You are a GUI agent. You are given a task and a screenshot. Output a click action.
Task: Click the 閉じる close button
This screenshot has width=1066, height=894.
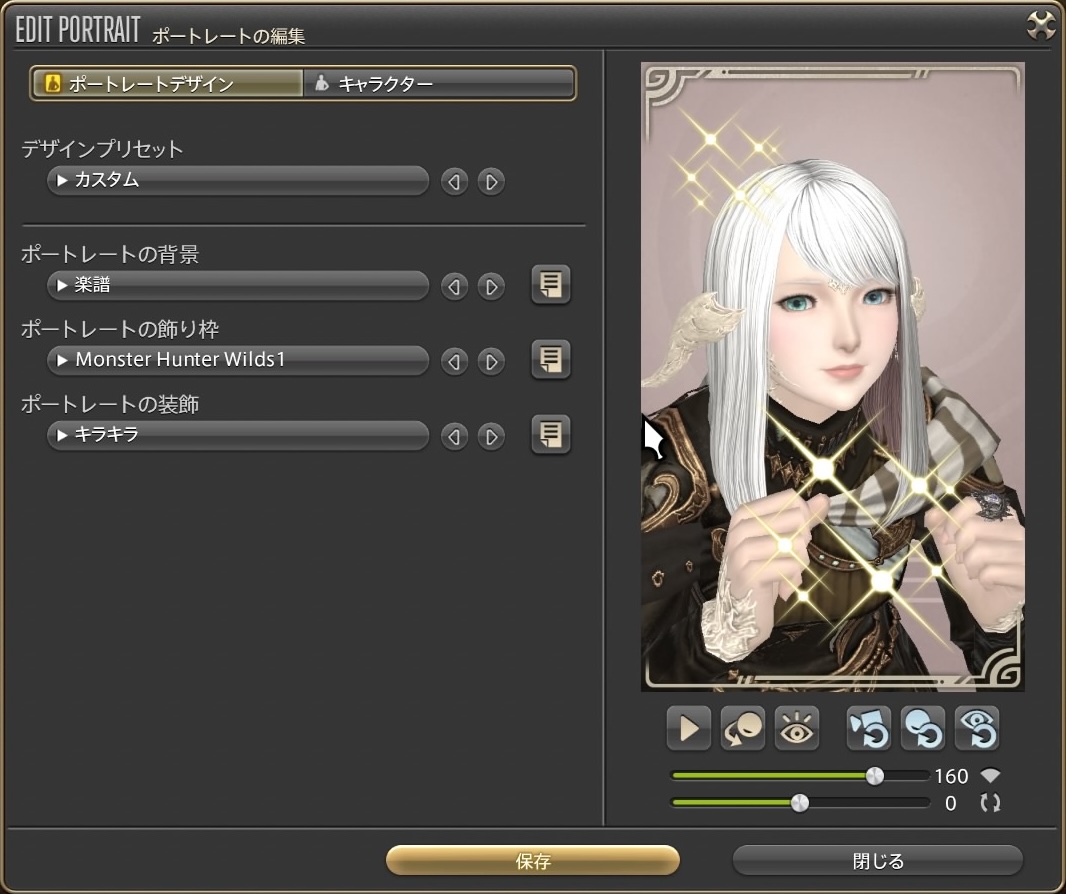877,861
